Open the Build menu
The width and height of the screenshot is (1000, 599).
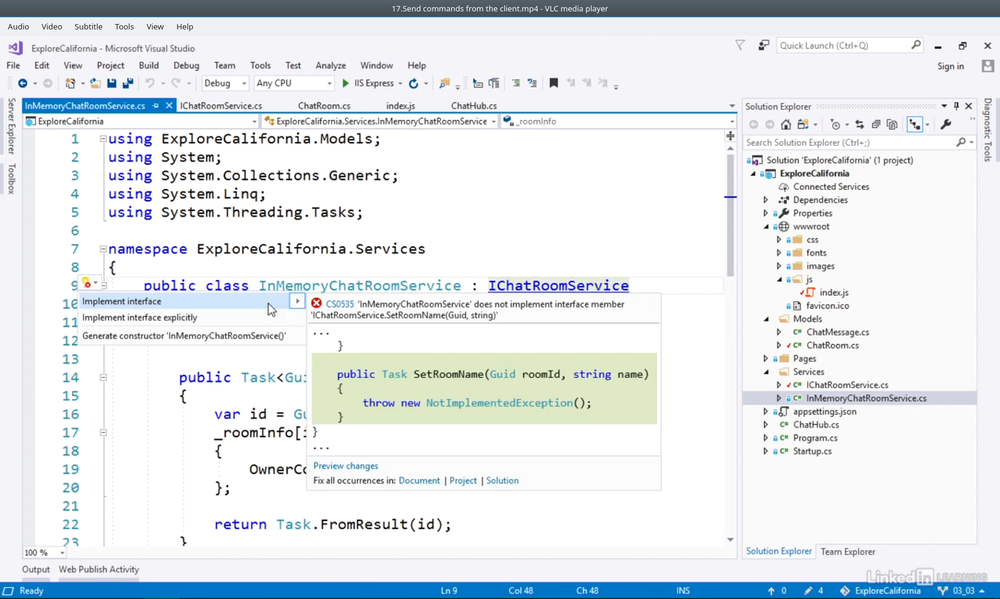(x=149, y=66)
